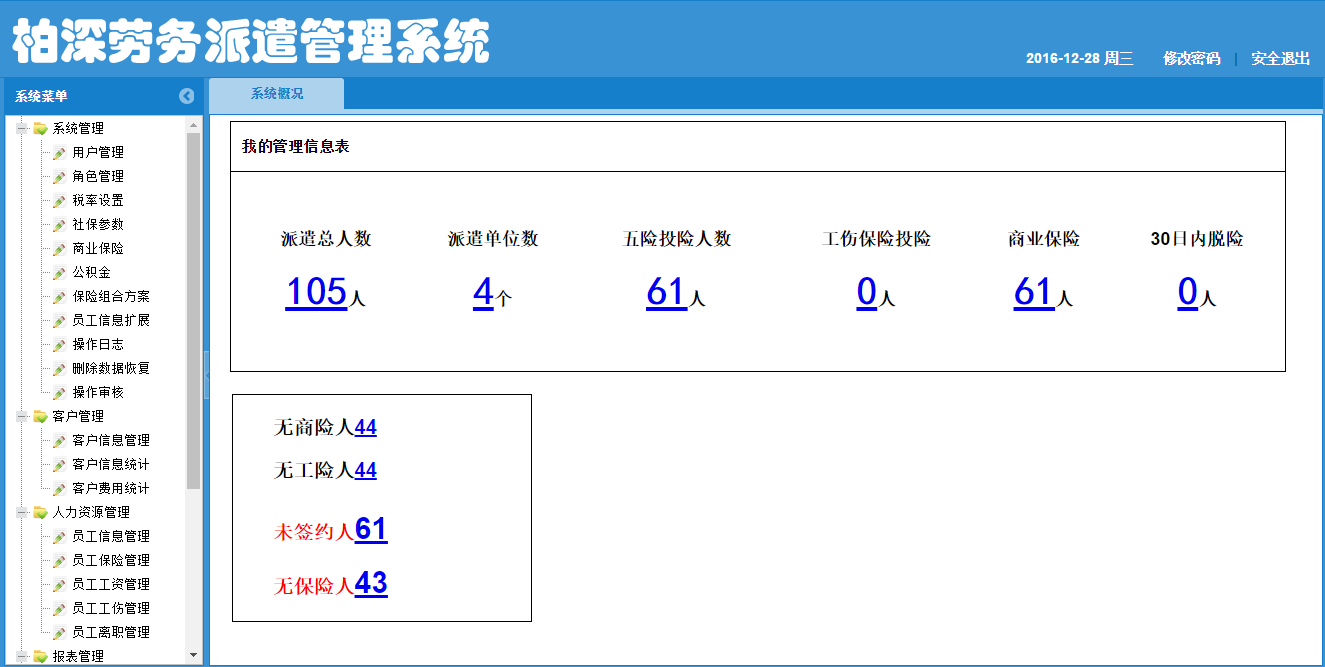Expand the 报表管理 tree node
The image size is (1325, 667).
[x=21, y=657]
